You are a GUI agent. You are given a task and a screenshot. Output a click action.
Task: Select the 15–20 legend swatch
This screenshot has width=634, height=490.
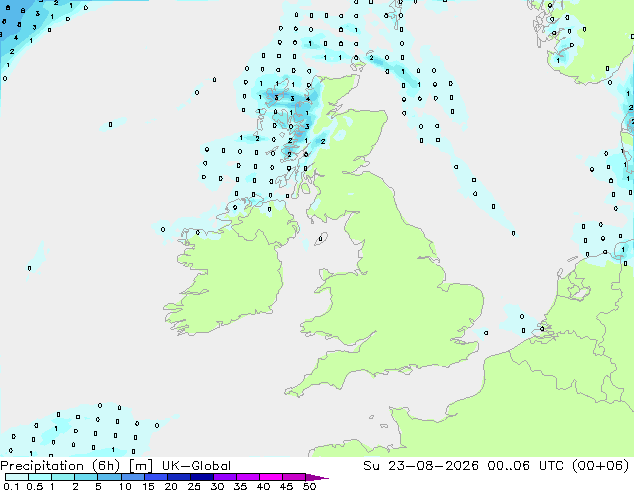(156, 477)
